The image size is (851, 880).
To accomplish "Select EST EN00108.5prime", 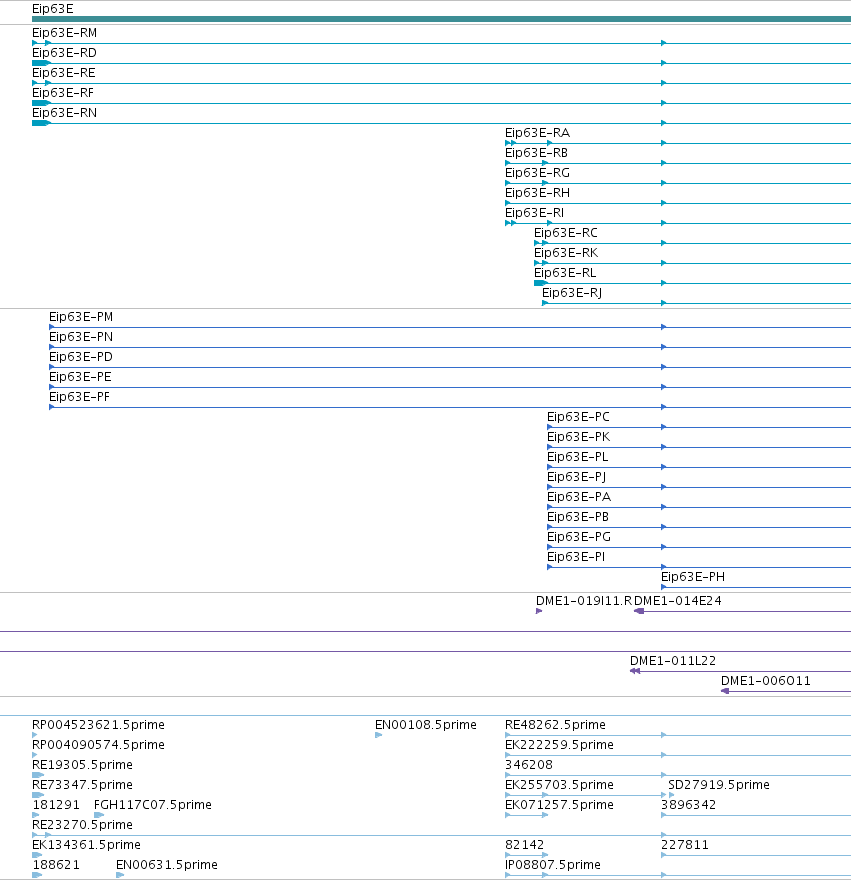I will pos(426,725).
